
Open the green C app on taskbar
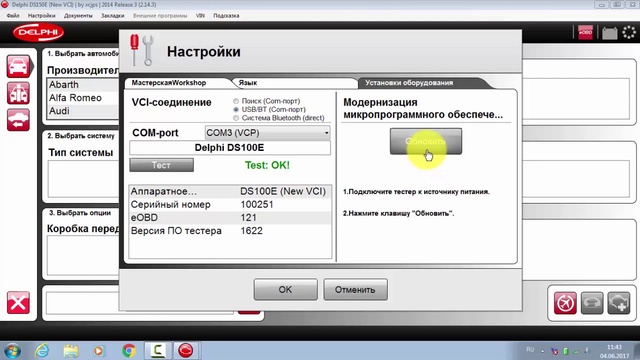coord(158,351)
